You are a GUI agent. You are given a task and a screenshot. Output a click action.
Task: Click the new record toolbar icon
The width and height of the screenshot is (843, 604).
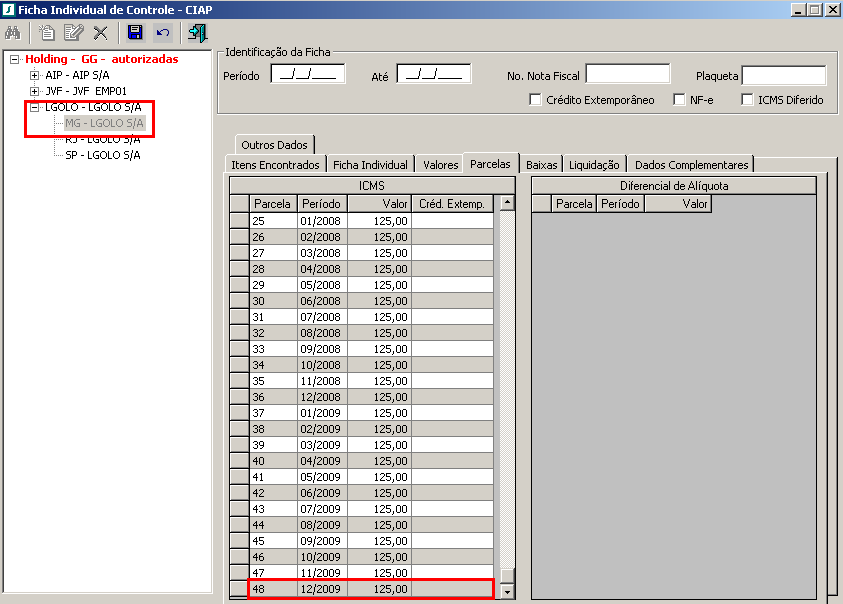(46, 32)
